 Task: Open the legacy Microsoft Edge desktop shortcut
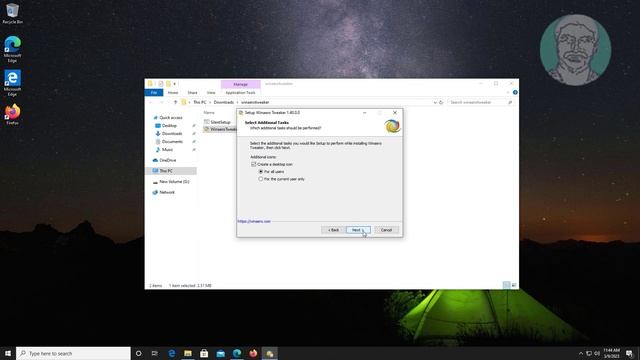(12, 83)
